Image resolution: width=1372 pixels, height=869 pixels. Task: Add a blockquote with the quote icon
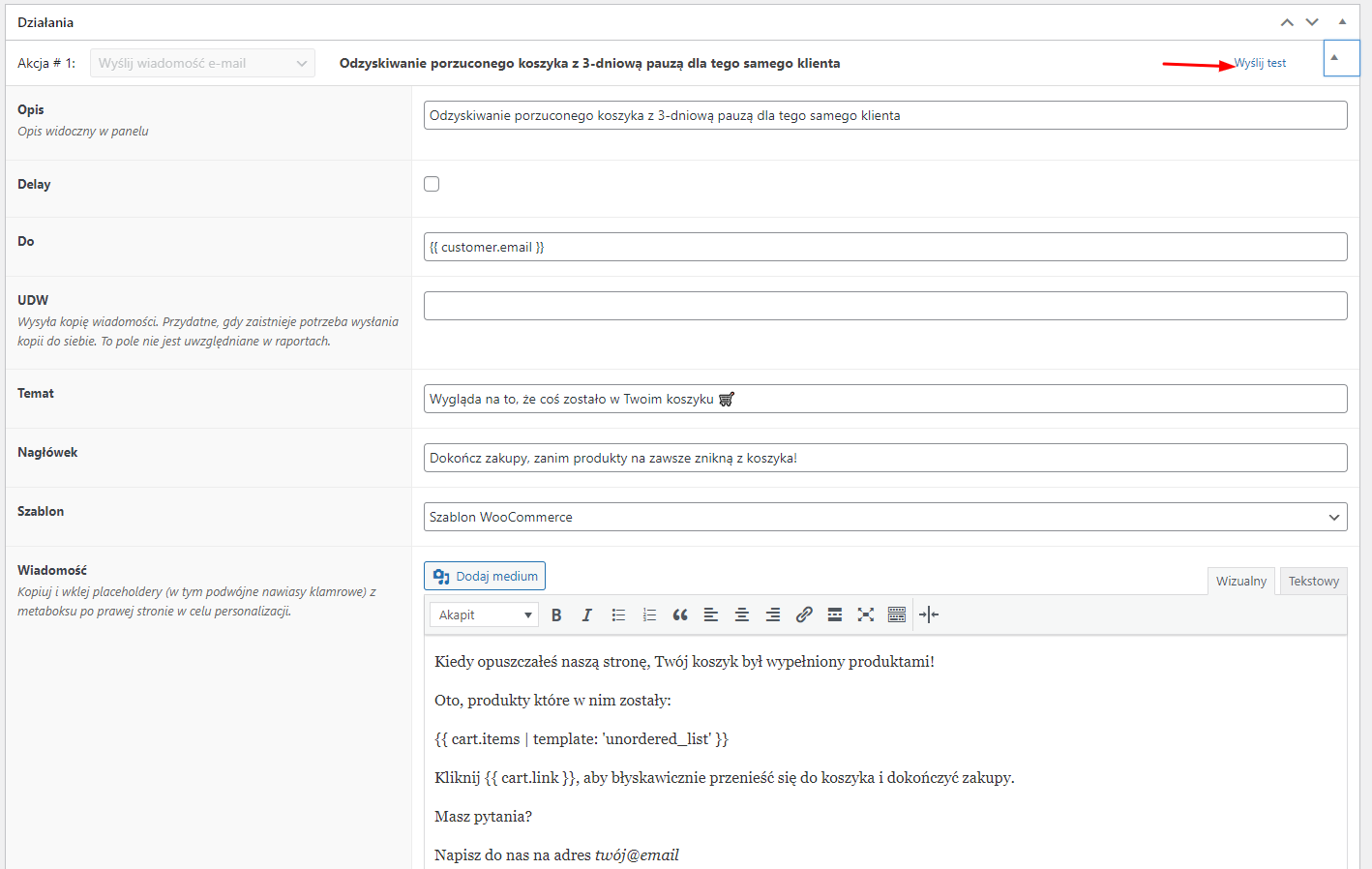(680, 615)
